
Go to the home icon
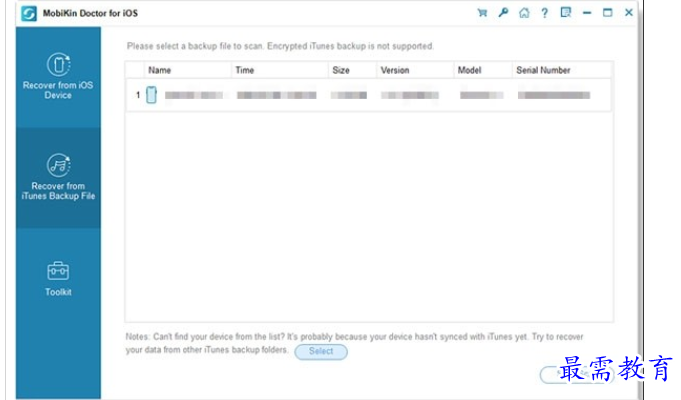coord(524,13)
